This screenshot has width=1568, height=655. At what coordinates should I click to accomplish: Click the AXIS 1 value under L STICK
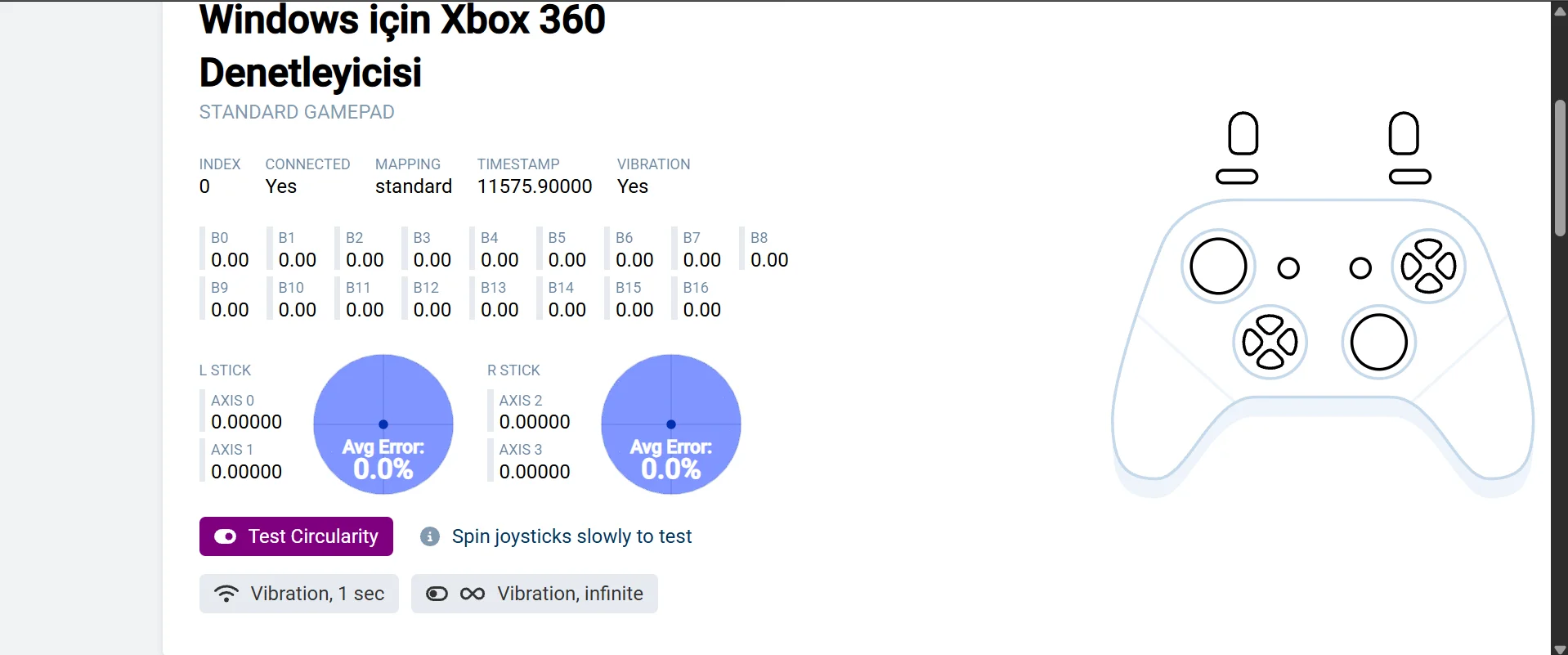[246, 472]
